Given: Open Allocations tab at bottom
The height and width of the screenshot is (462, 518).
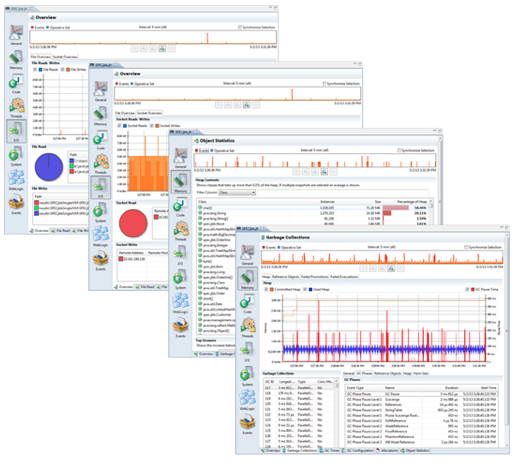Looking at the screenshot, I should (387, 450).
